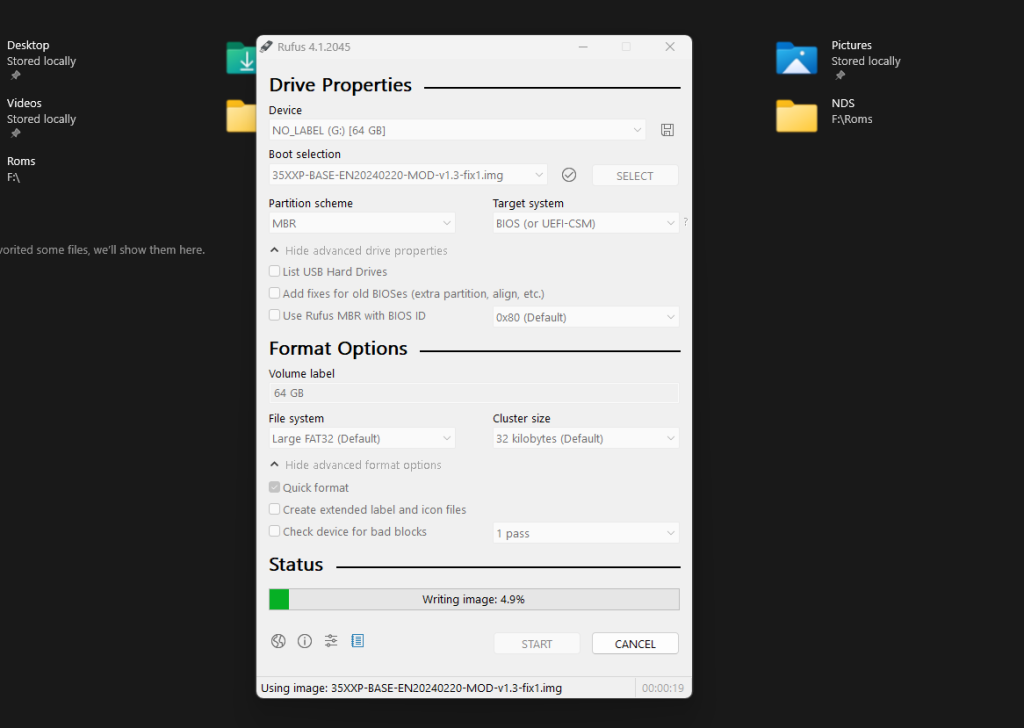Click the Volume label field
1024x728 pixels.
click(x=474, y=393)
